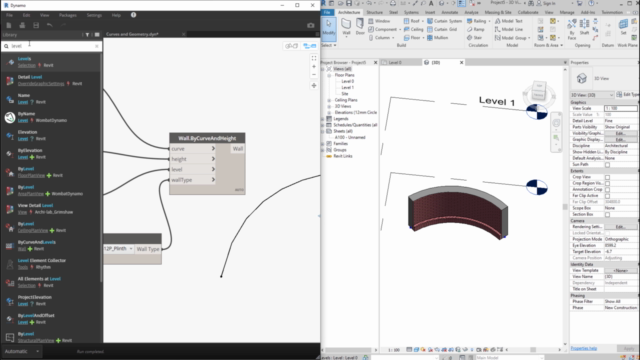
Task: Expand the Room & Area panel dropdown
Action: point(549,45)
